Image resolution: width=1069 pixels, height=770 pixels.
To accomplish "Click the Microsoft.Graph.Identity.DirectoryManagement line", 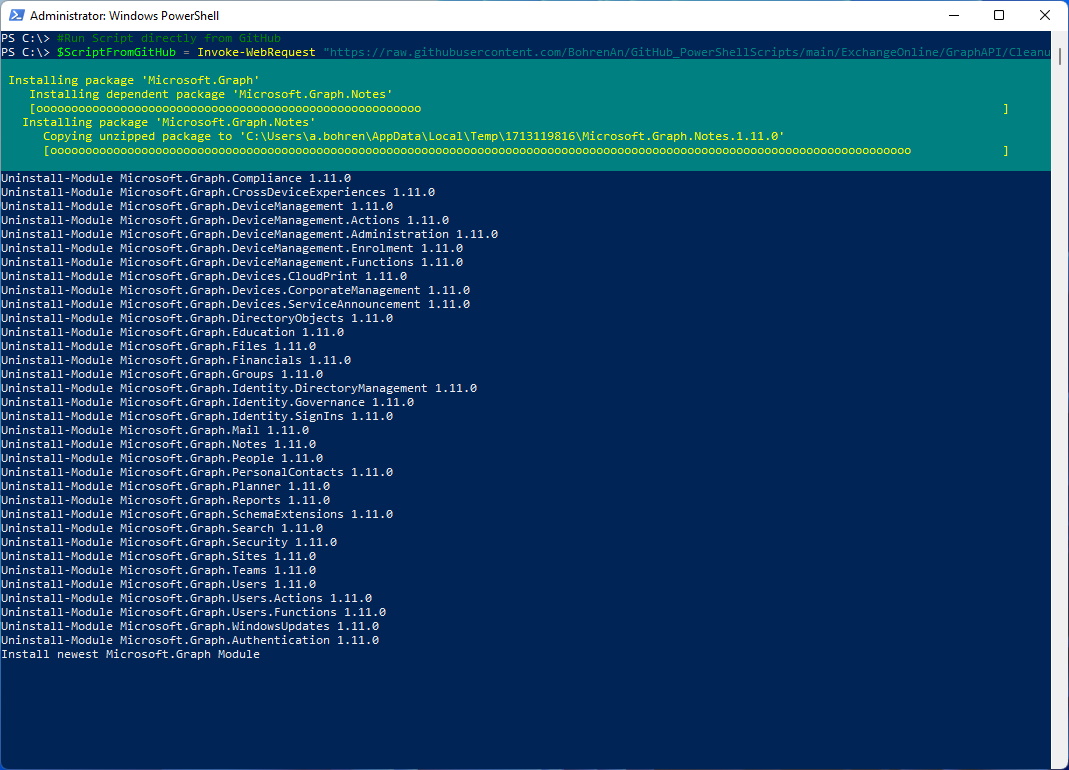I will pos(239,388).
